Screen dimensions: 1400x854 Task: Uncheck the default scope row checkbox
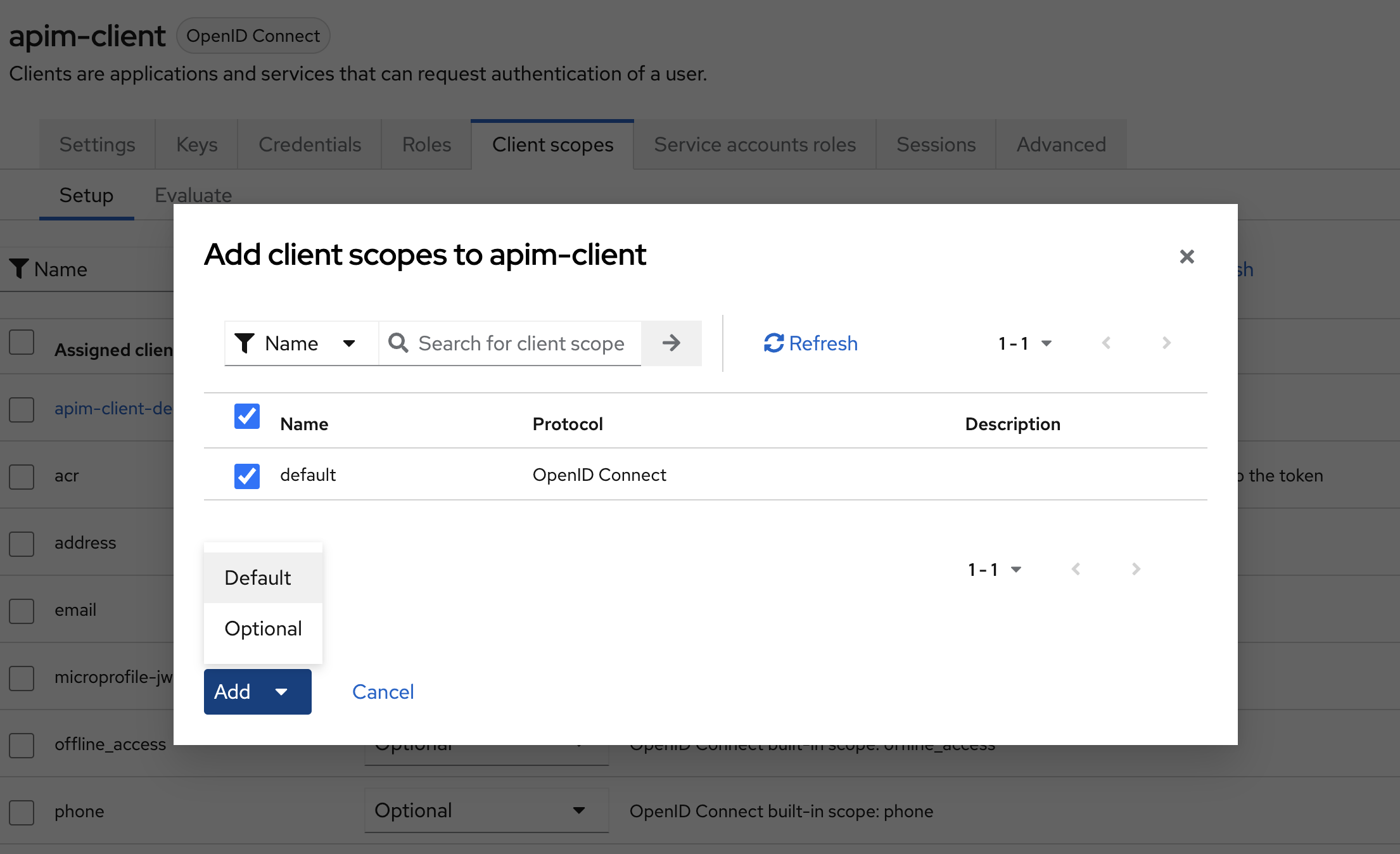click(247, 476)
